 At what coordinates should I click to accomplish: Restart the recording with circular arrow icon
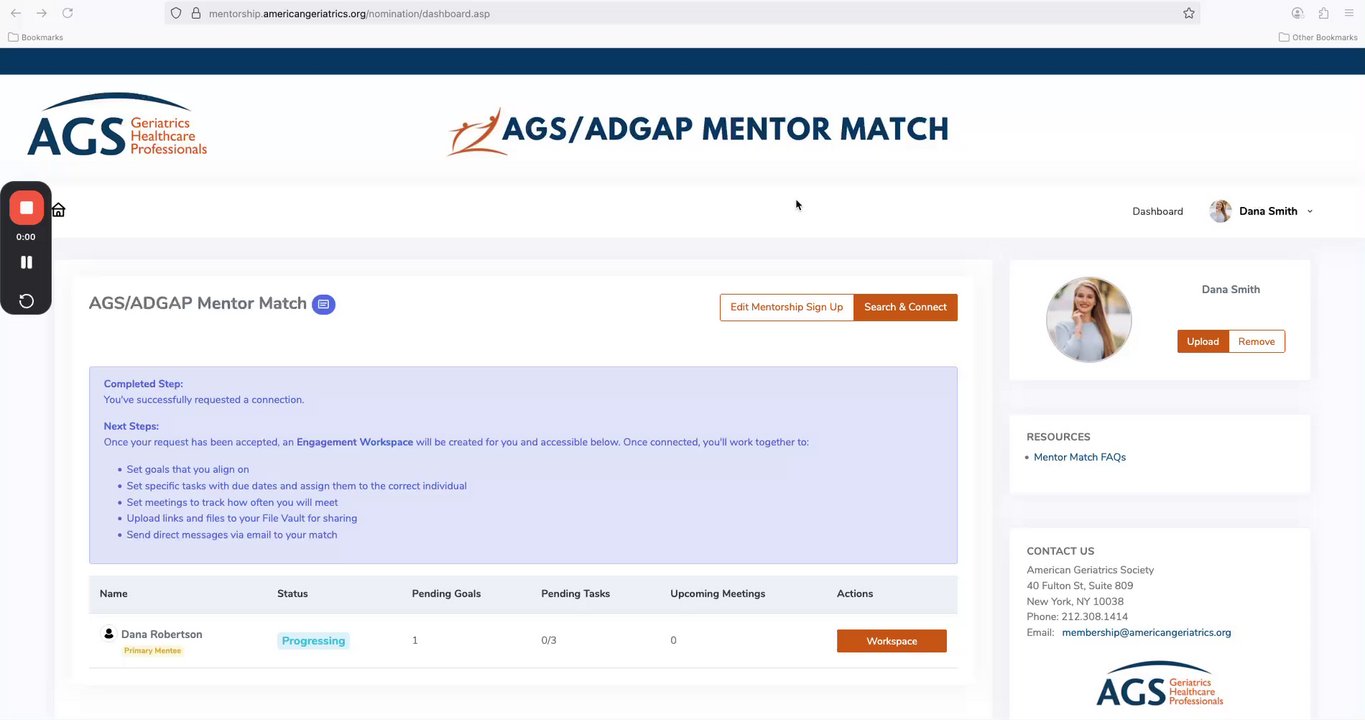26,301
